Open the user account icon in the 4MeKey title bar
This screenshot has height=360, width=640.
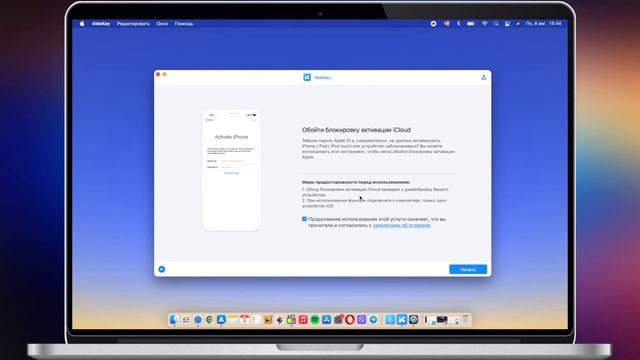(483, 78)
